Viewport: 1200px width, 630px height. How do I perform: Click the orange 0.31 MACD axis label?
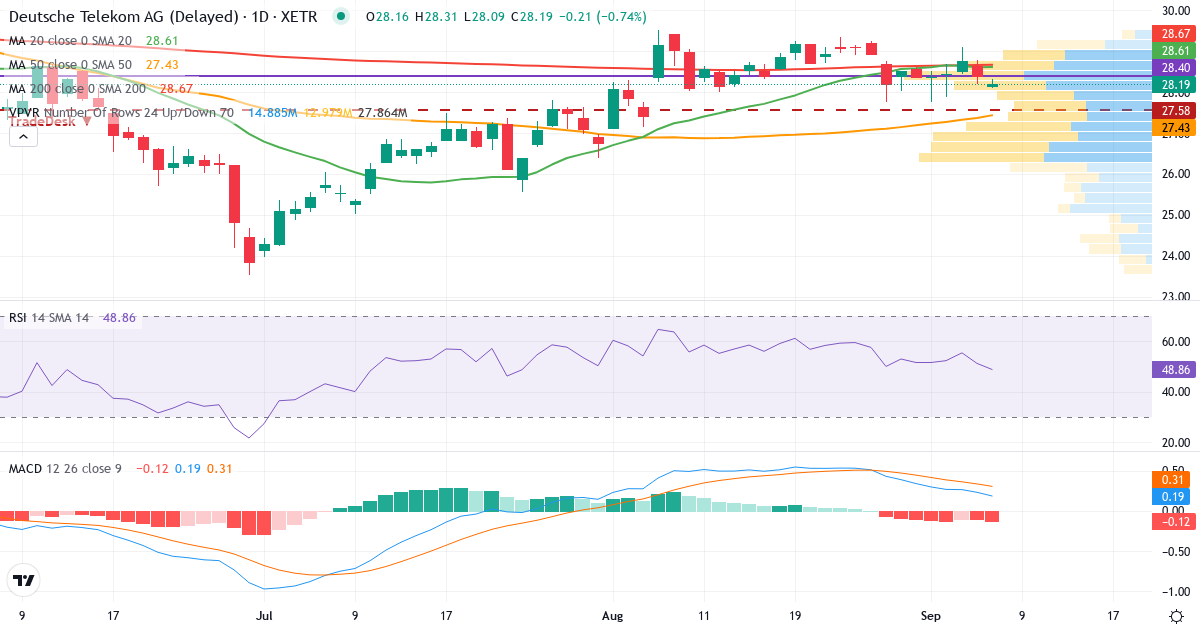(1175, 480)
